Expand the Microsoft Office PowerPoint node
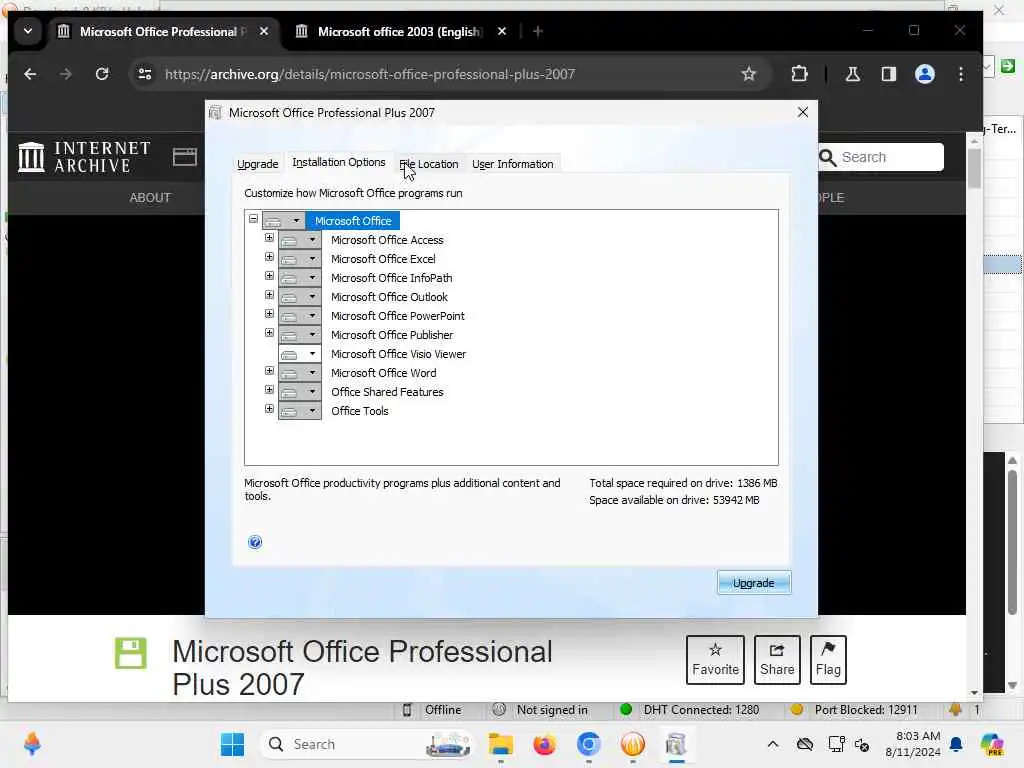Image resolution: width=1024 pixels, height=768 pixels. pos(269,314)
